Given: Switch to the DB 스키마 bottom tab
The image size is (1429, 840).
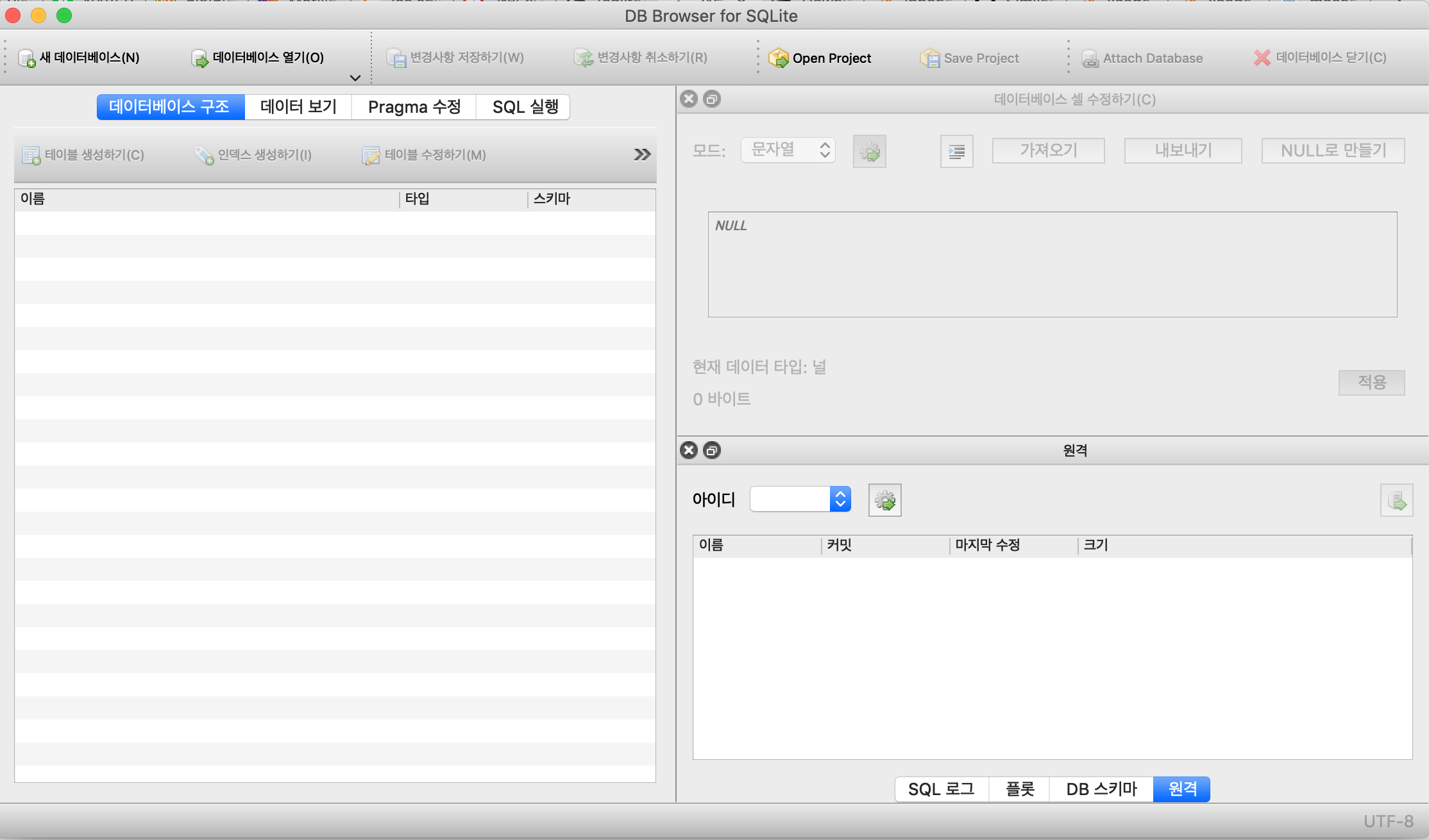Looking at the screenshot, I should point(1101,789).
